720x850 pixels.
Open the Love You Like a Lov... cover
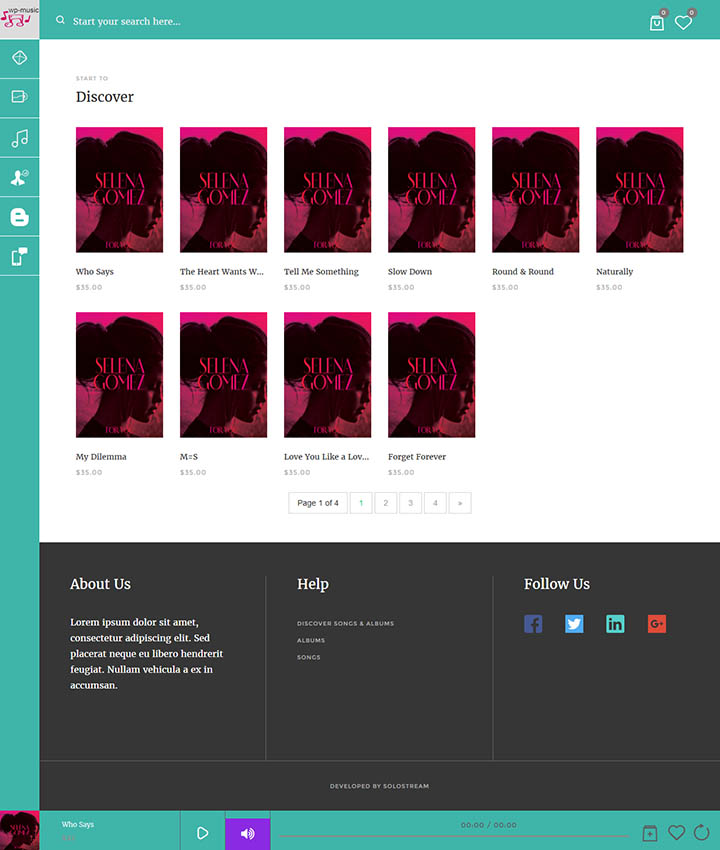click(327, 375)
